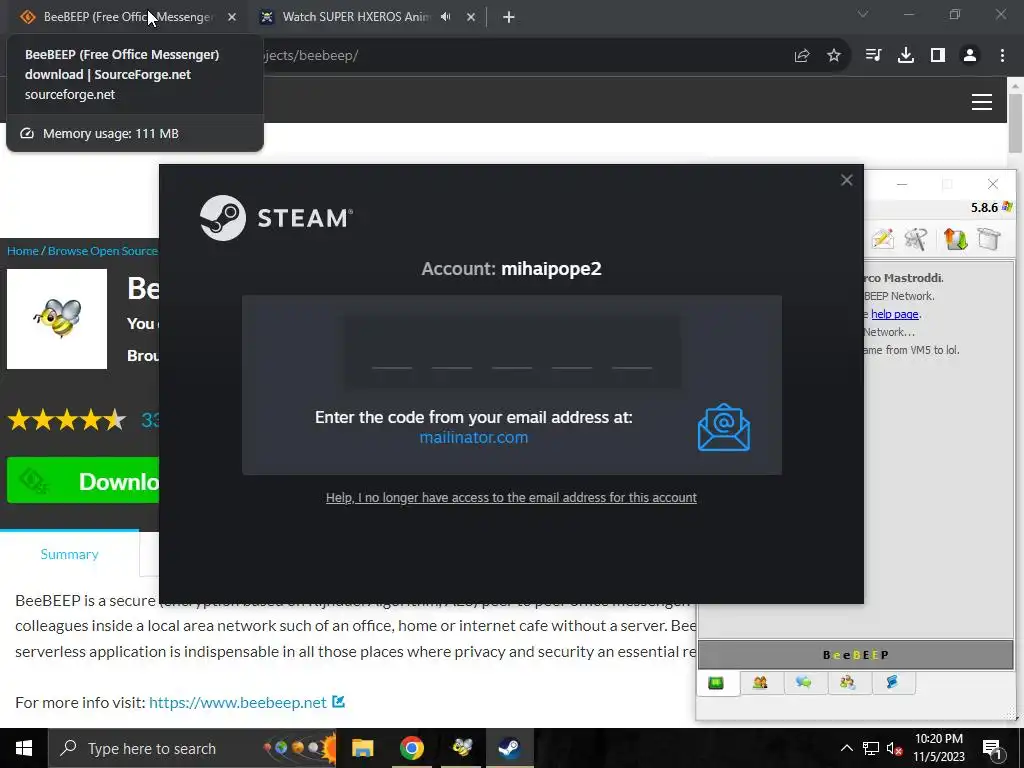This screenshot has height=768, width=1024.
Task: Select the green activity tab in BeeBEEP
Action: click(x=716, y=683)
